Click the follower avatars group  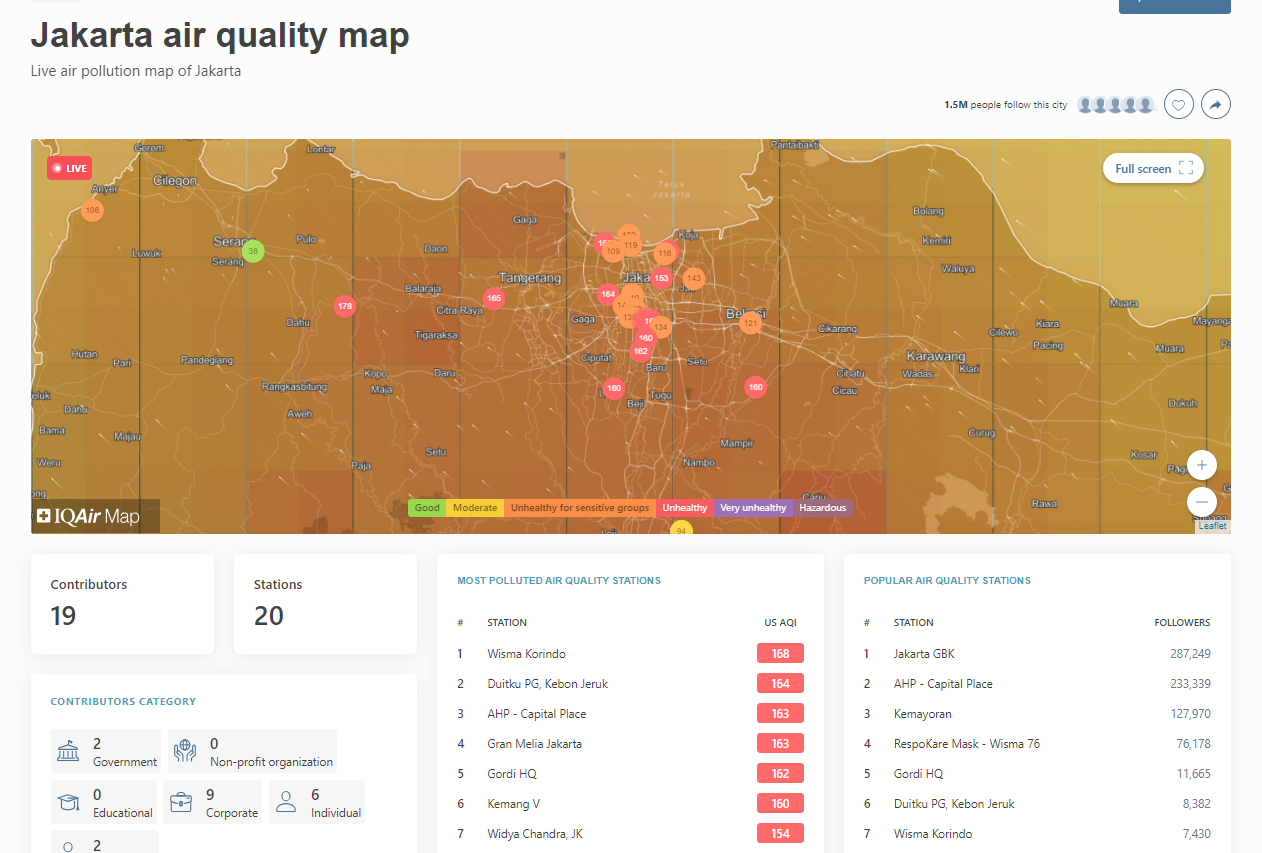(1116, 105)
